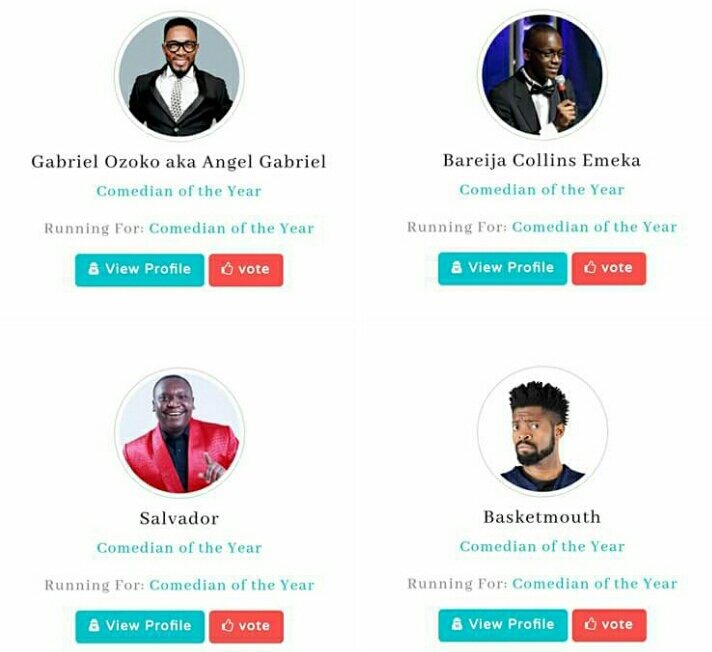Click Comedian of the Year subtitle under Gabriel Ozoko
The image size is (712, 652).
coord(179,191)
